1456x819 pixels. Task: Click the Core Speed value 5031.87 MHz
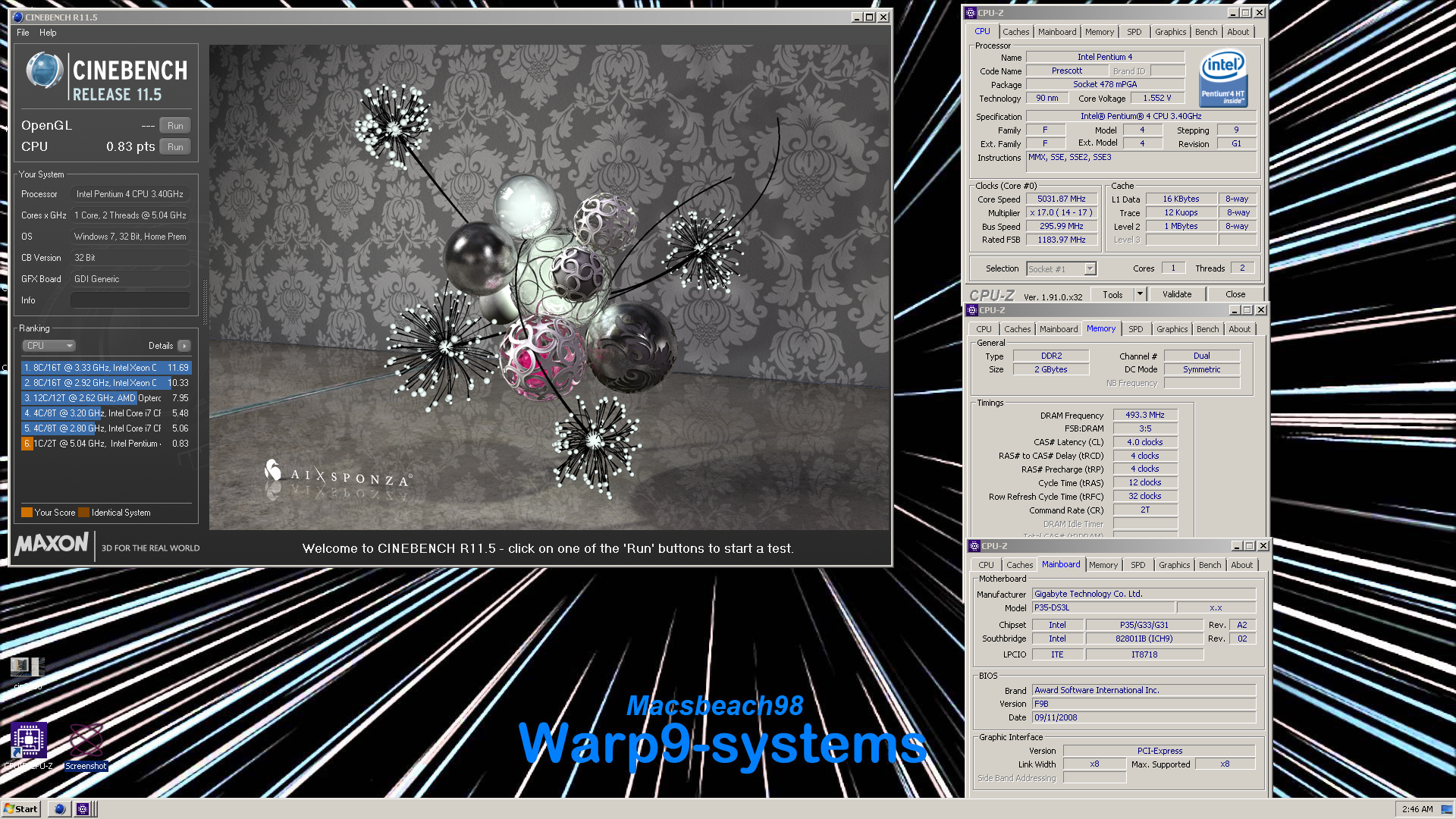tap(1062, 199)
